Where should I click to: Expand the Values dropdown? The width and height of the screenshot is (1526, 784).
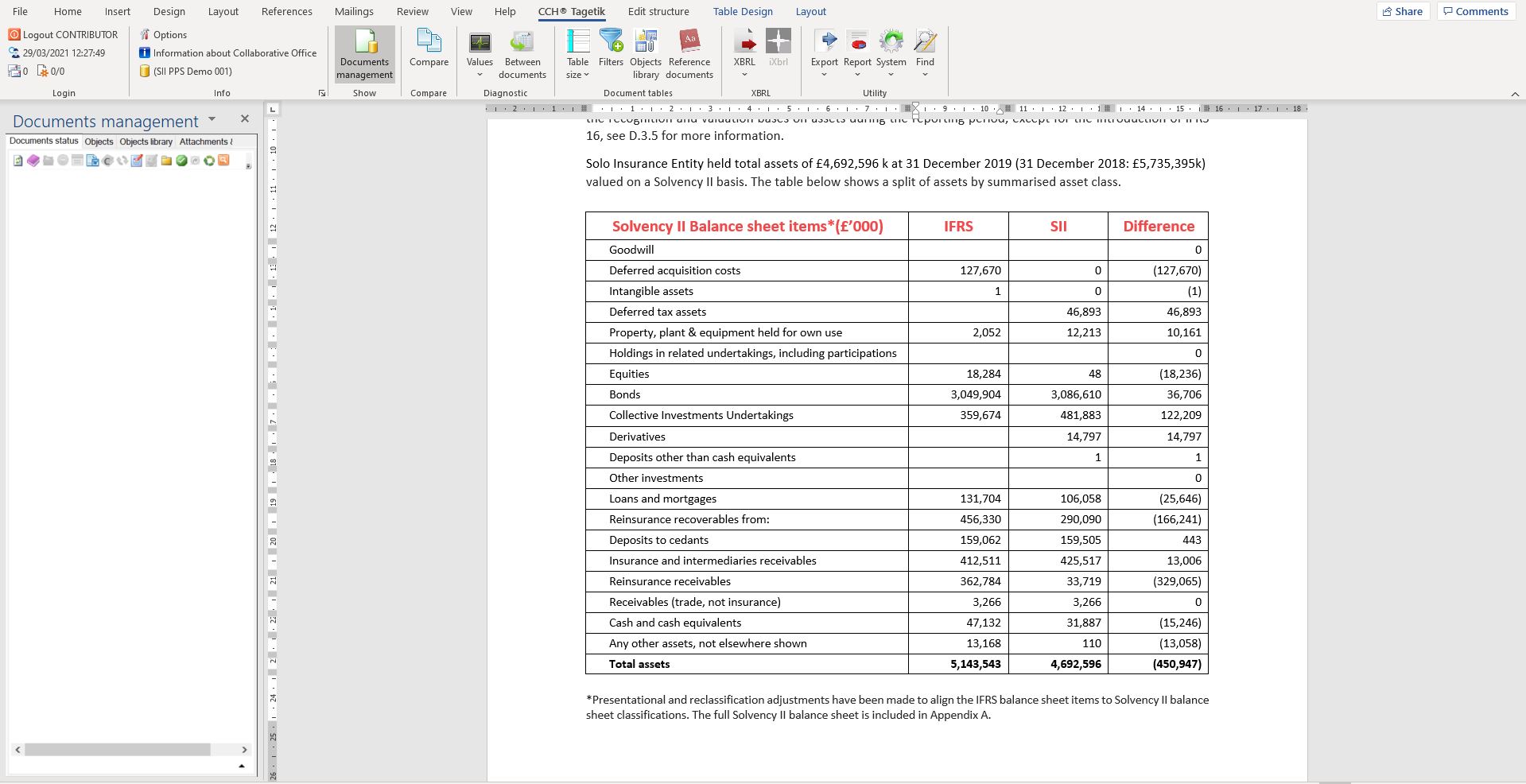(480, 75)
